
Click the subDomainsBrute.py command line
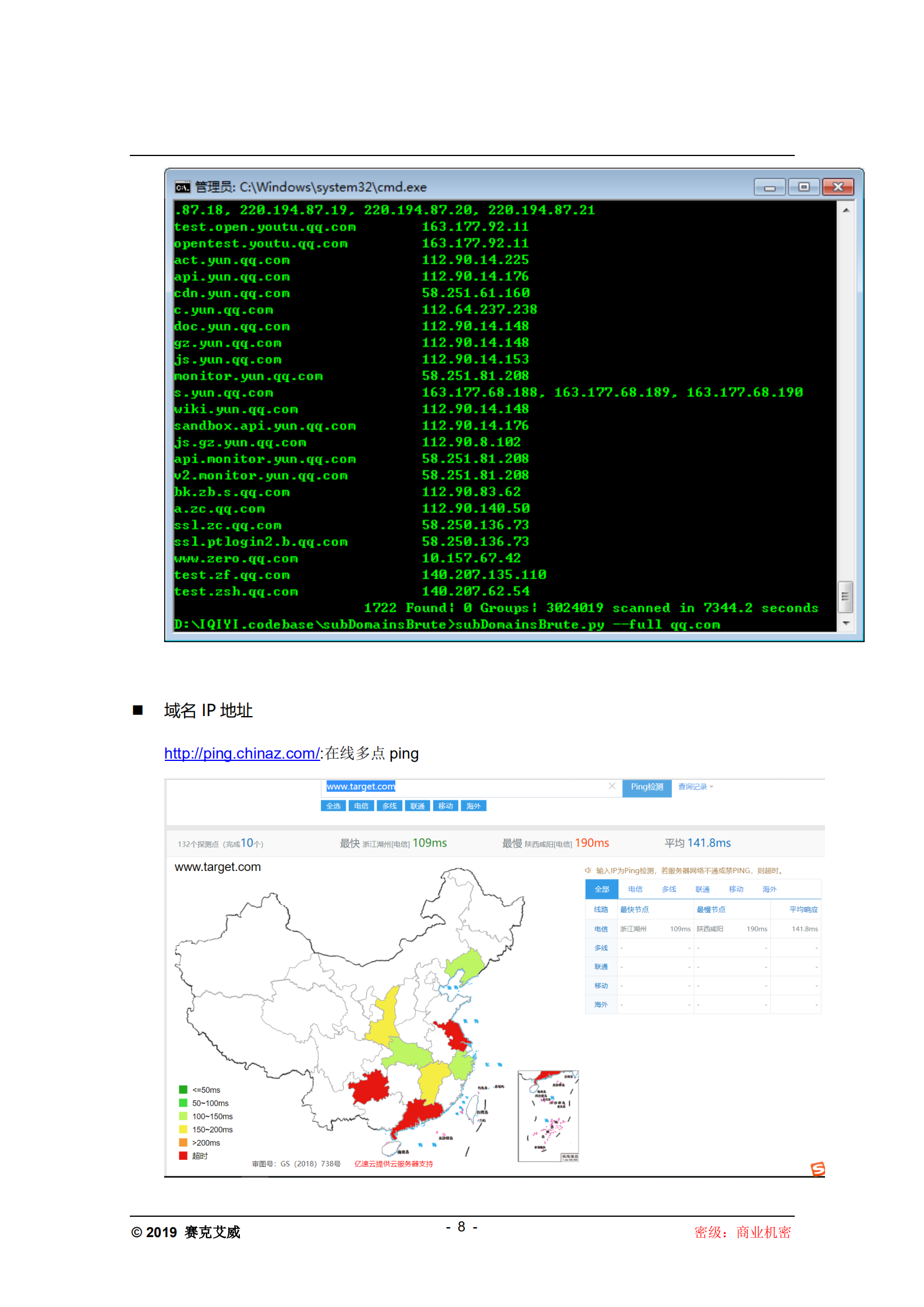coord(447,625)
